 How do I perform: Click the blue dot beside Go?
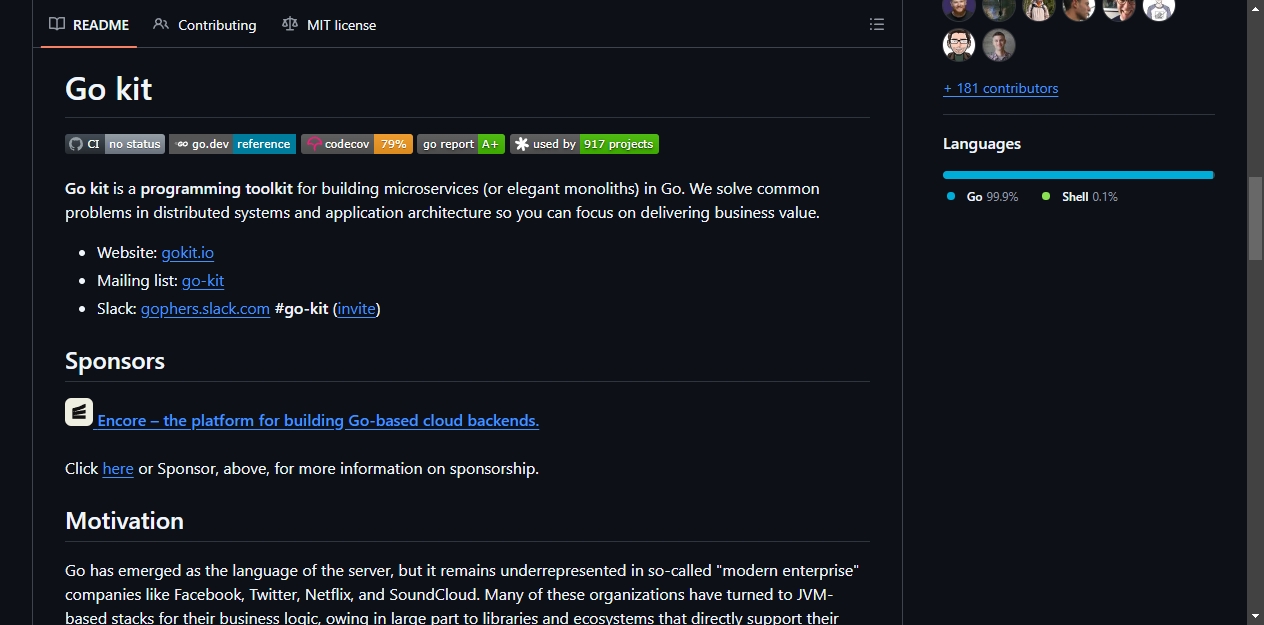951,196
